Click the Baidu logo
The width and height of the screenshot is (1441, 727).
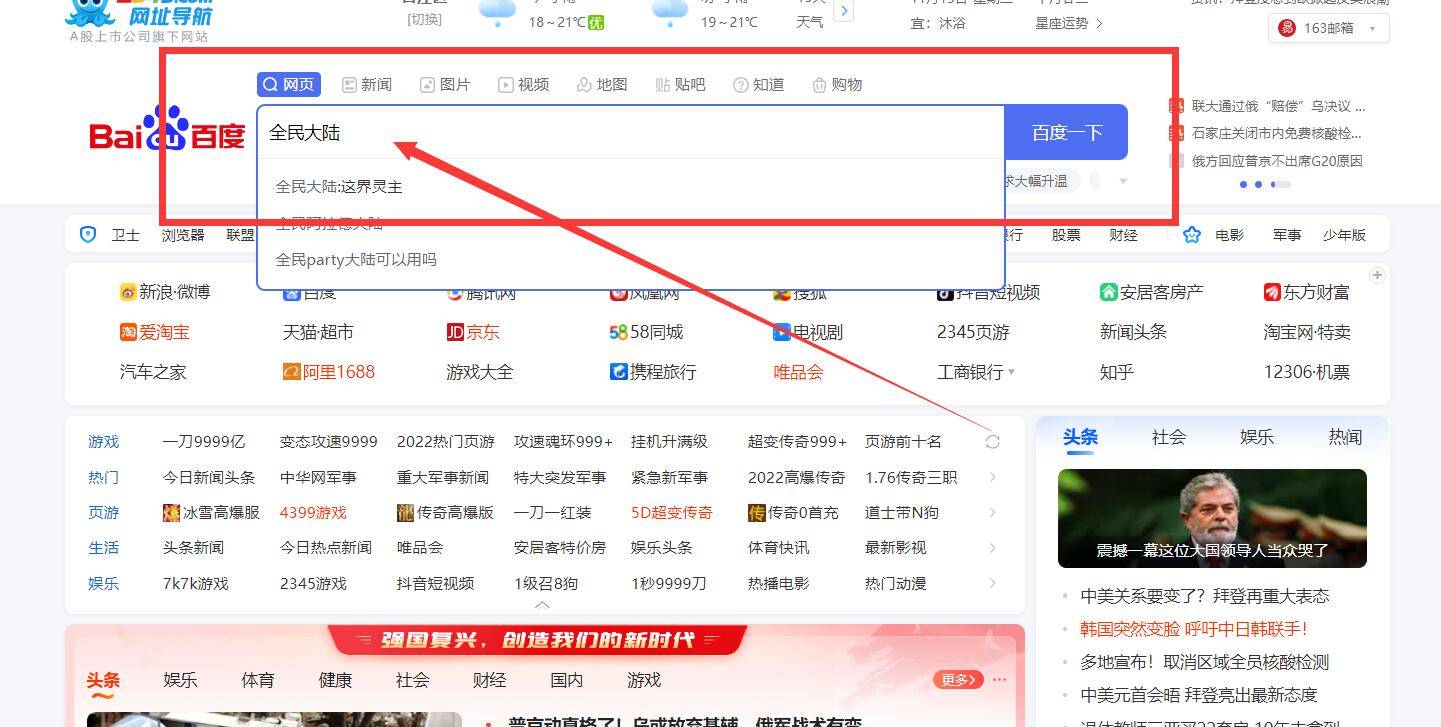point(167,130)
